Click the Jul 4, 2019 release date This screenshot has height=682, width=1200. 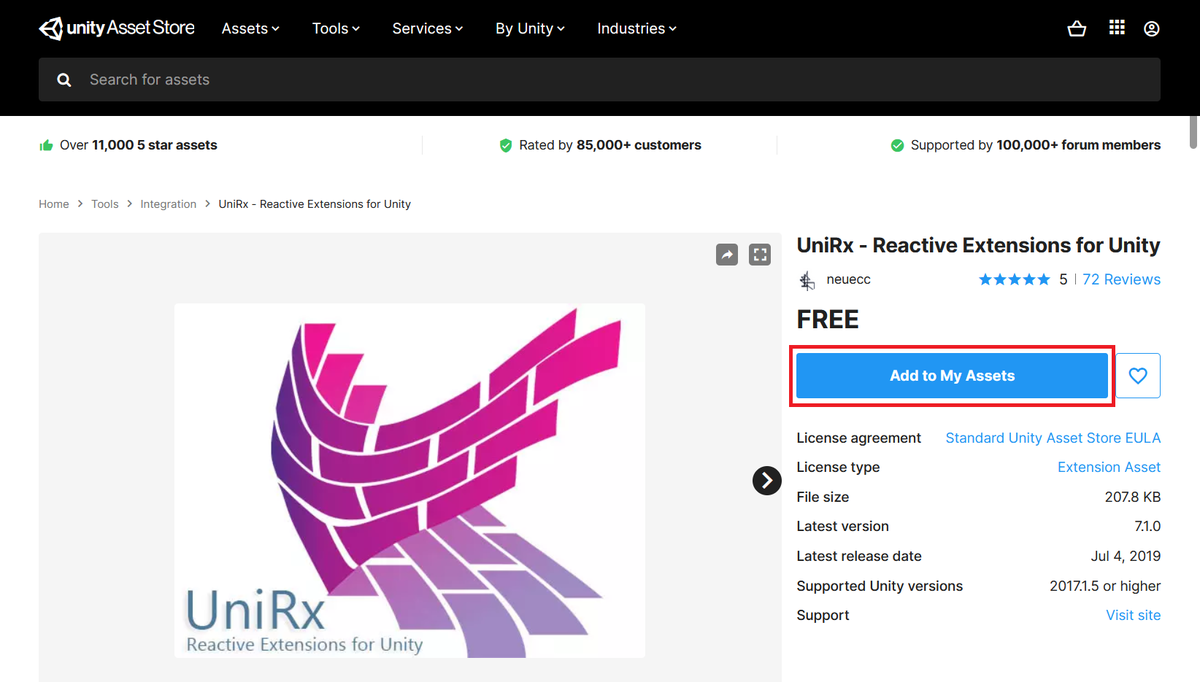point(1126,556)
